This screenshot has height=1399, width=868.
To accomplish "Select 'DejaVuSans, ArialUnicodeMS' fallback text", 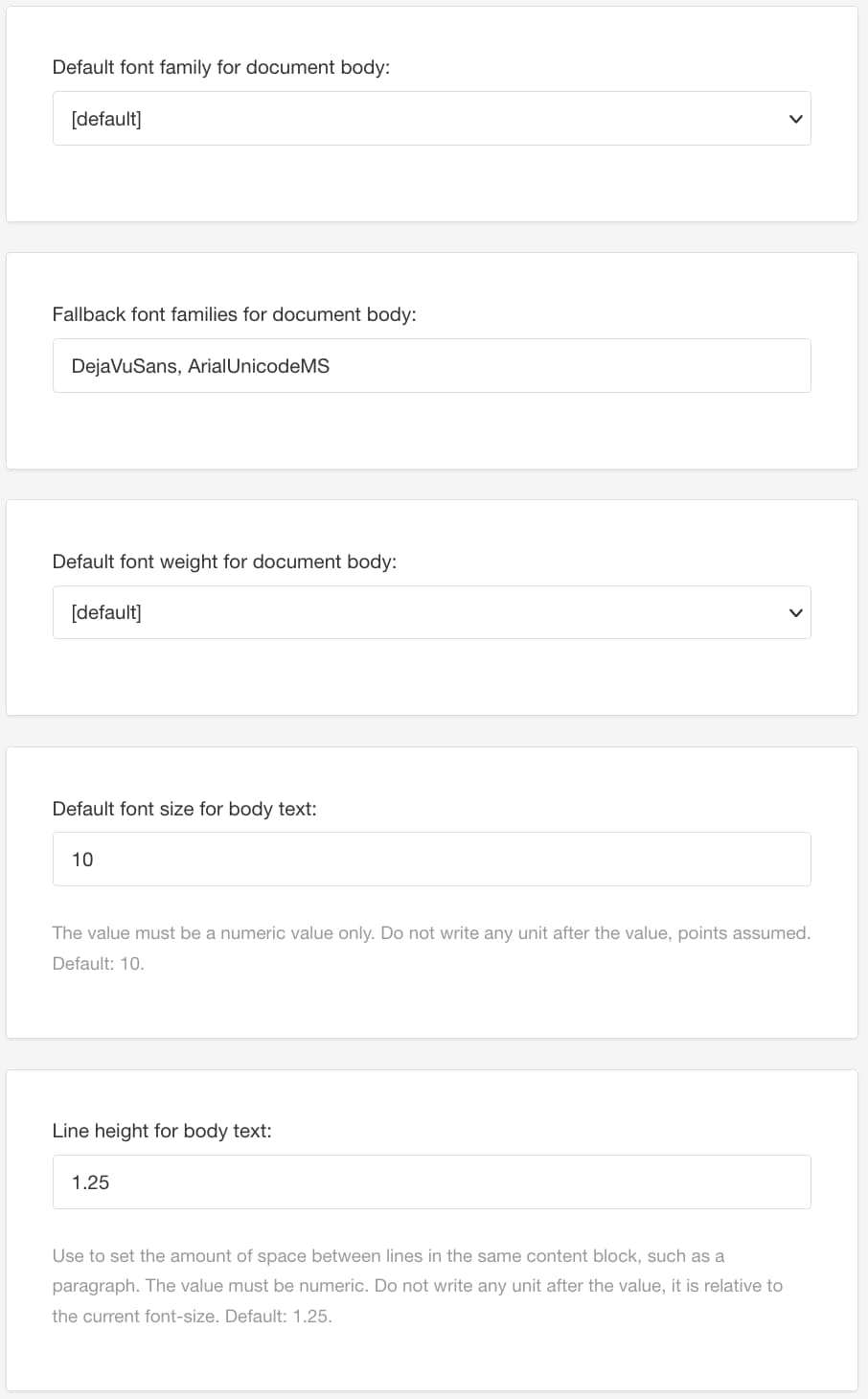I will point(200,365).
